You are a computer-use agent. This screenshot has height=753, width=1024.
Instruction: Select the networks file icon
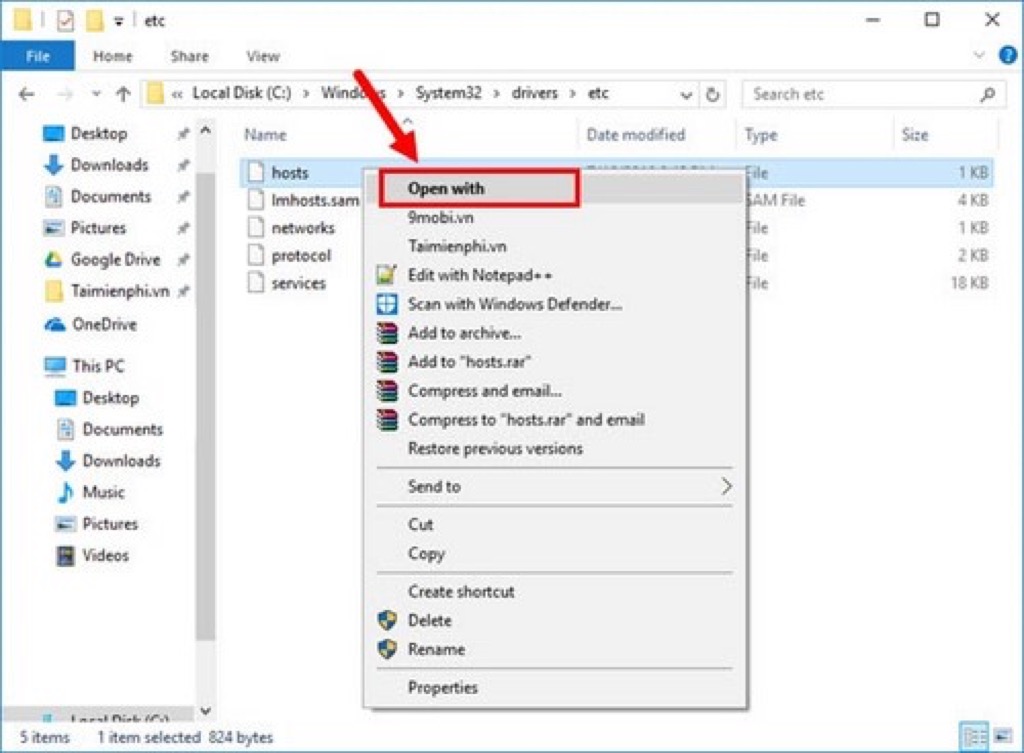click(256, 227)
